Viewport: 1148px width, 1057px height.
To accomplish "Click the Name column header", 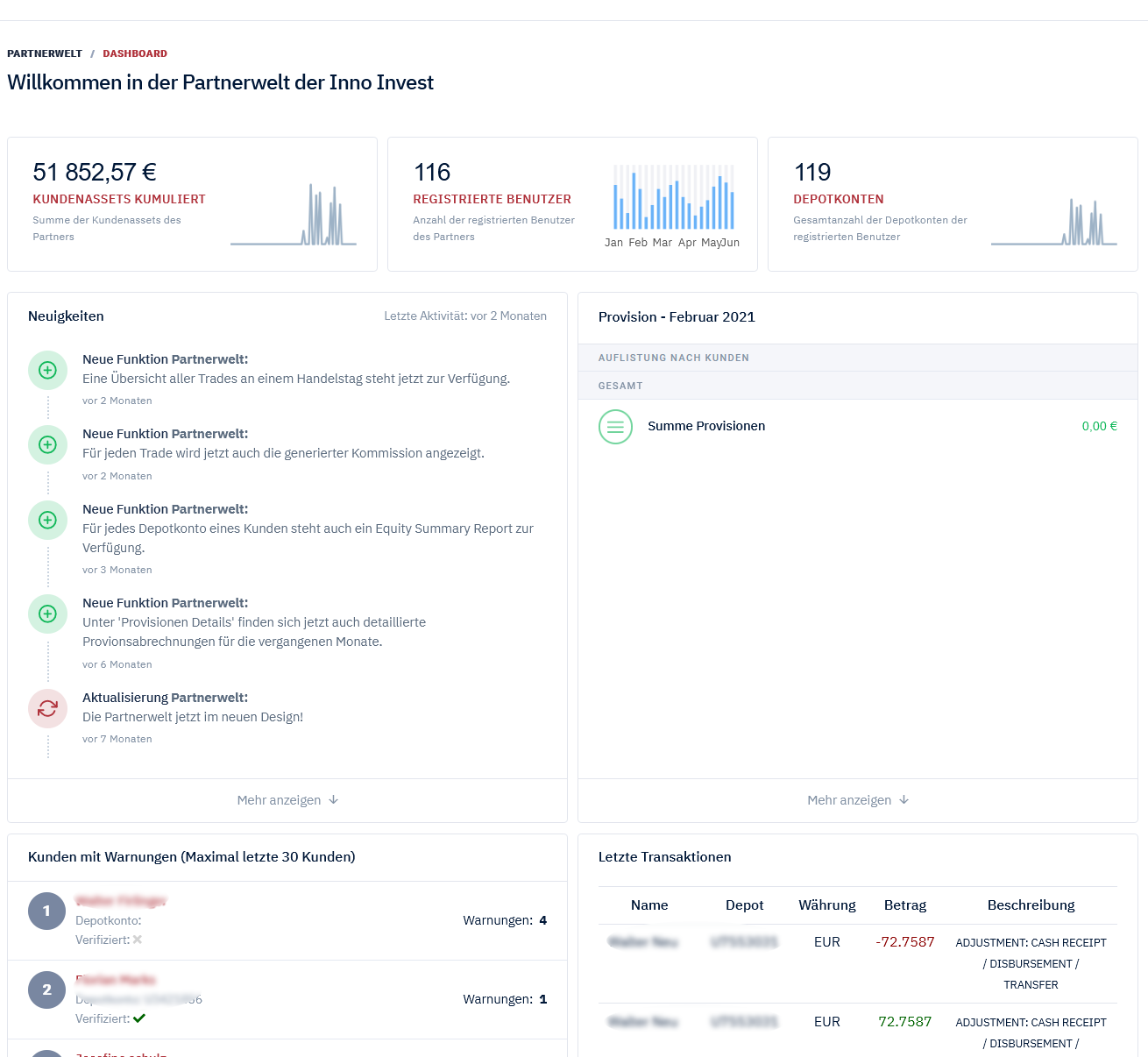I will (649, 905).
